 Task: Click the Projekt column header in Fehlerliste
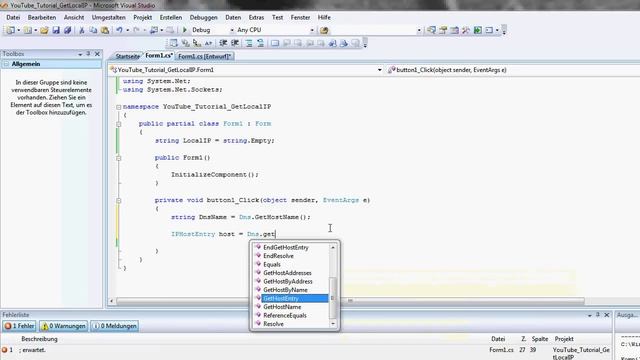click(x=564, y=339)
